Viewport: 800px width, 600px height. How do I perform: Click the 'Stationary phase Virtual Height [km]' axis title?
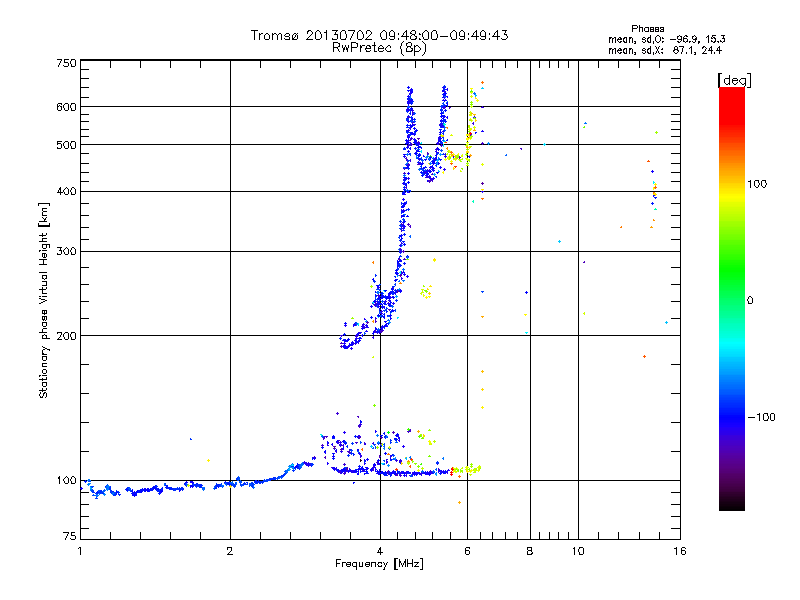43,300
